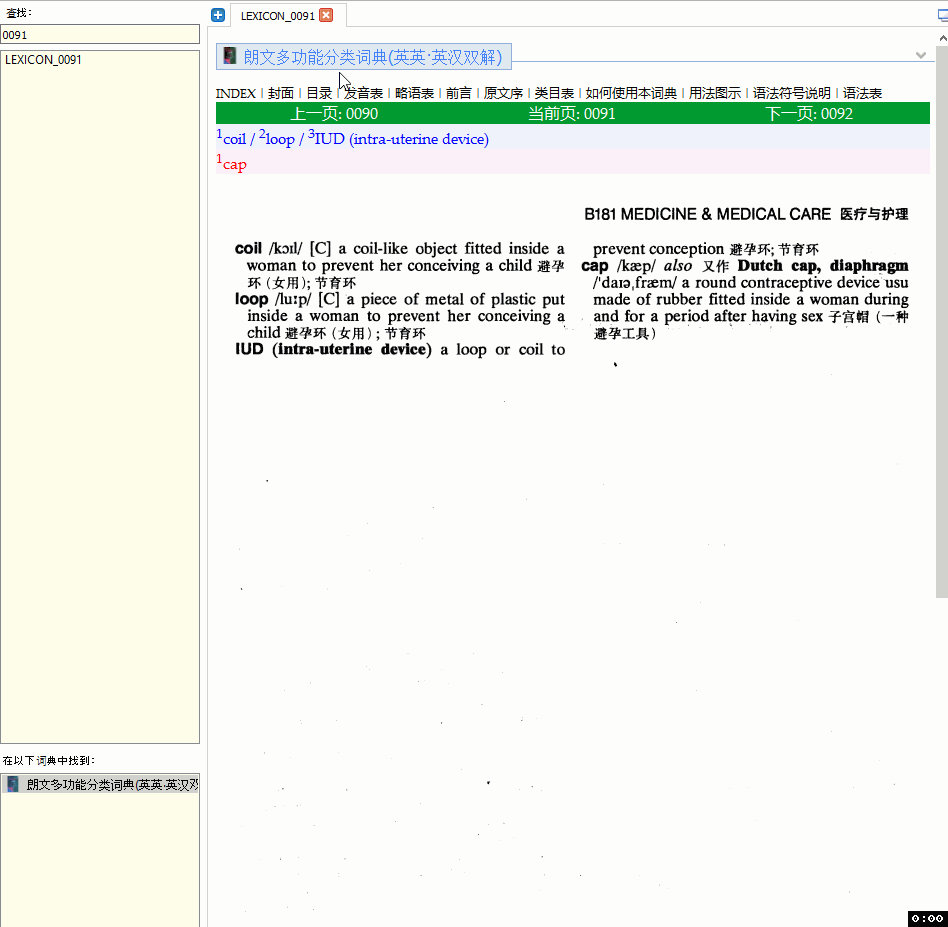Open the 用法图示 usage diagram link

point(715,93)
